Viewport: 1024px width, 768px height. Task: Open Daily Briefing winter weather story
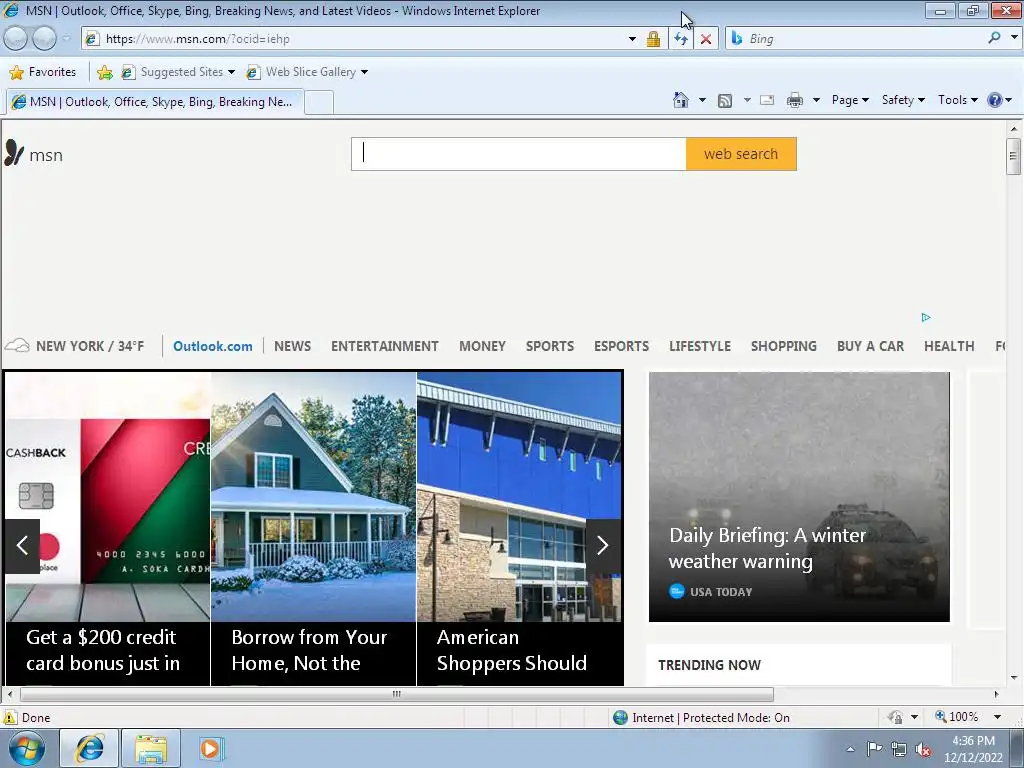pos(799,496)
